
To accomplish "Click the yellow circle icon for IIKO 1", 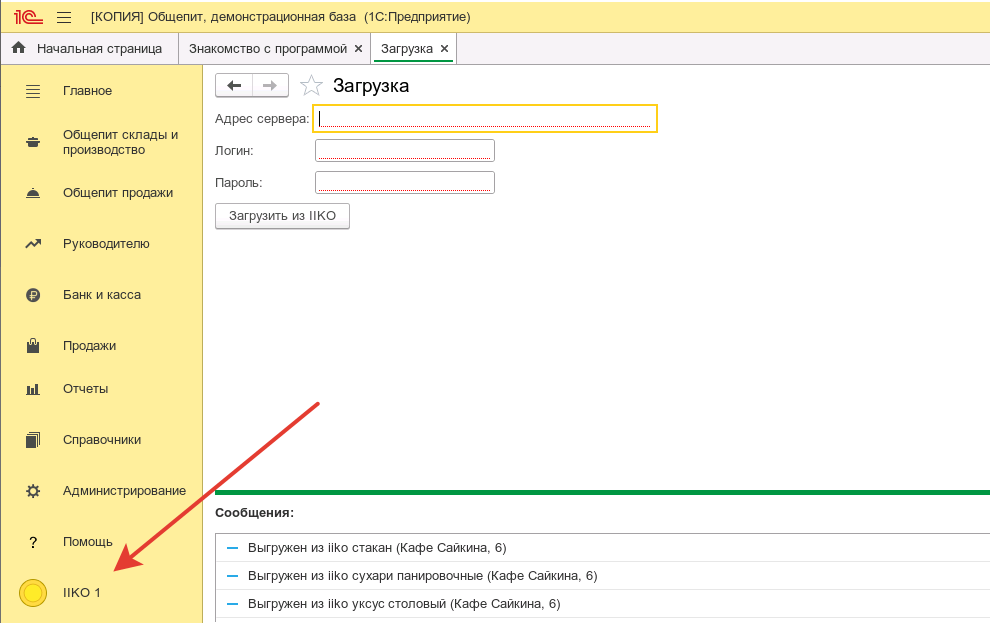I will 33,593.
